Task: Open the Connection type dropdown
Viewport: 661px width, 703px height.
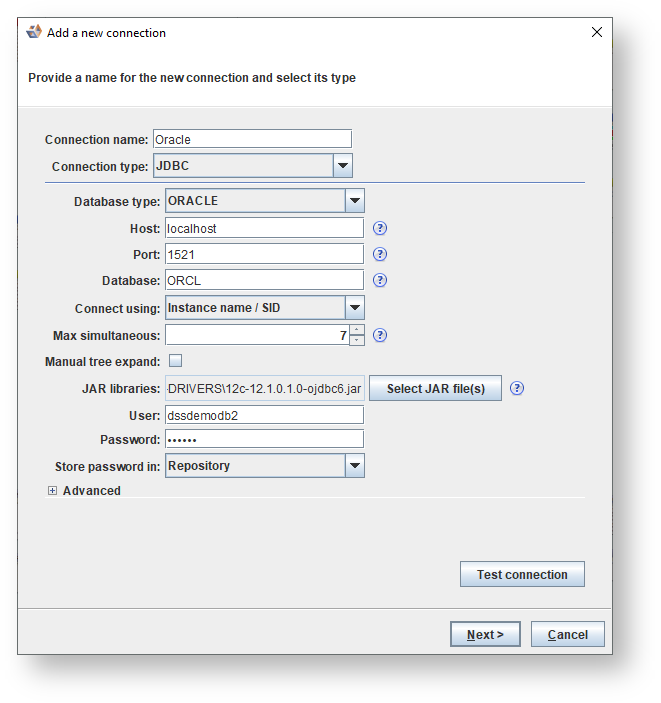Action: (x=342, y=166)
